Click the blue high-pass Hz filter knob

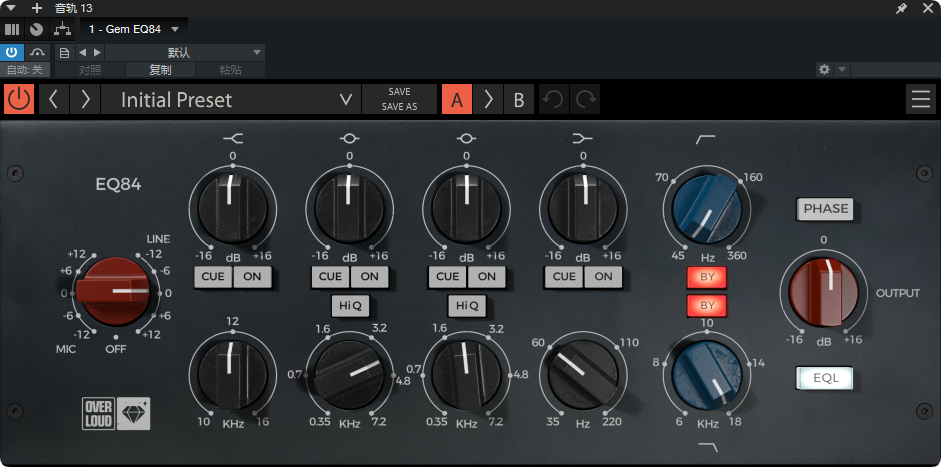[707, 209]
